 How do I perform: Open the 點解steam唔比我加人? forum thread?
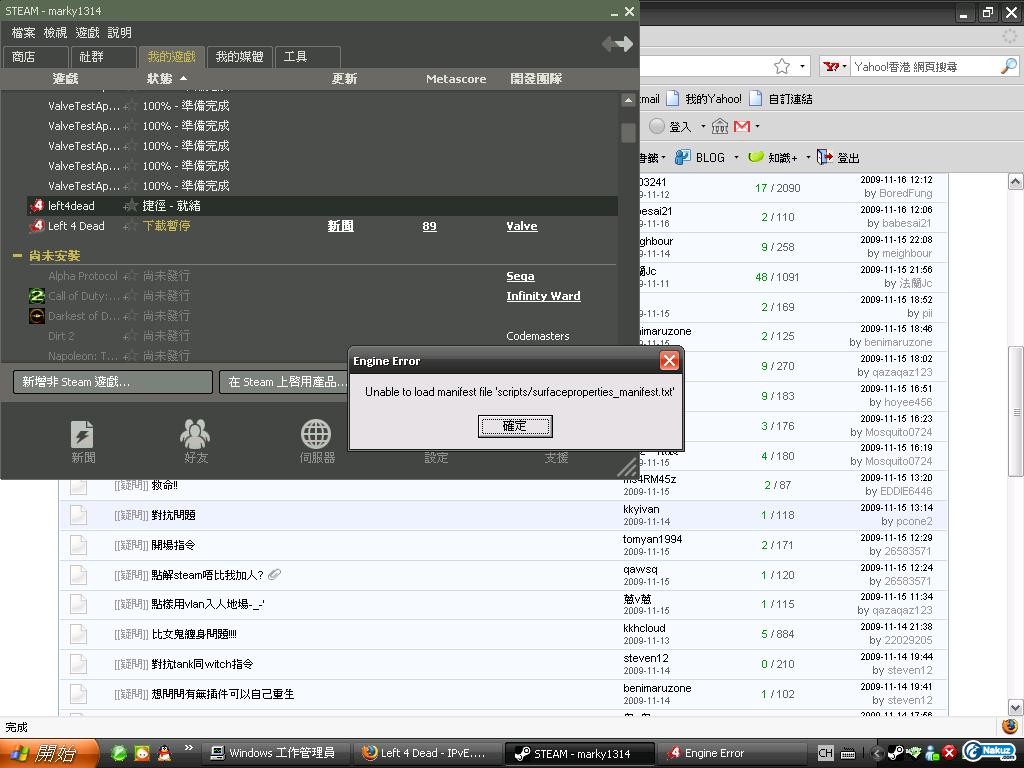207,575
